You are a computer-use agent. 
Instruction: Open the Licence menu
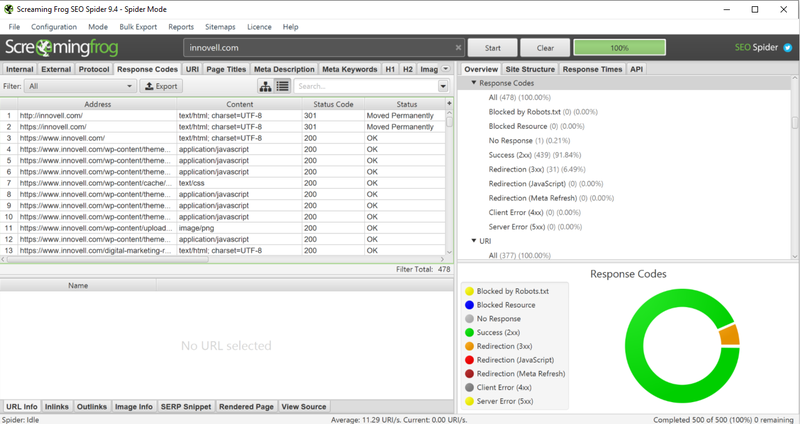[x=259, y=27]
